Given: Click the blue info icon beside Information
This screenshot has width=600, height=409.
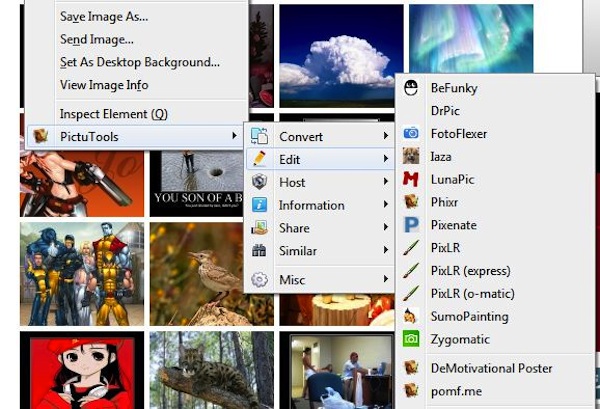Looking at the screenshot, I should (259, 205).
